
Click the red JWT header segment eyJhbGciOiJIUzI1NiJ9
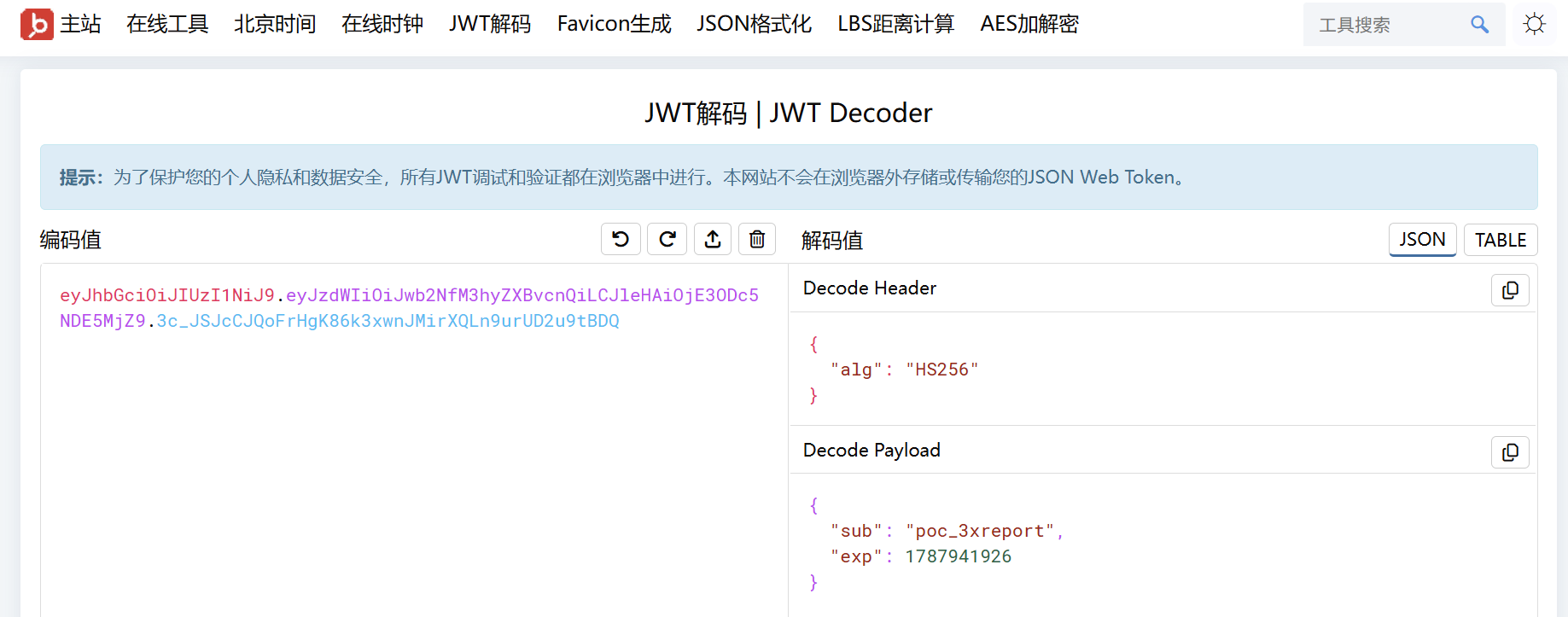click(x=167, y=295)
